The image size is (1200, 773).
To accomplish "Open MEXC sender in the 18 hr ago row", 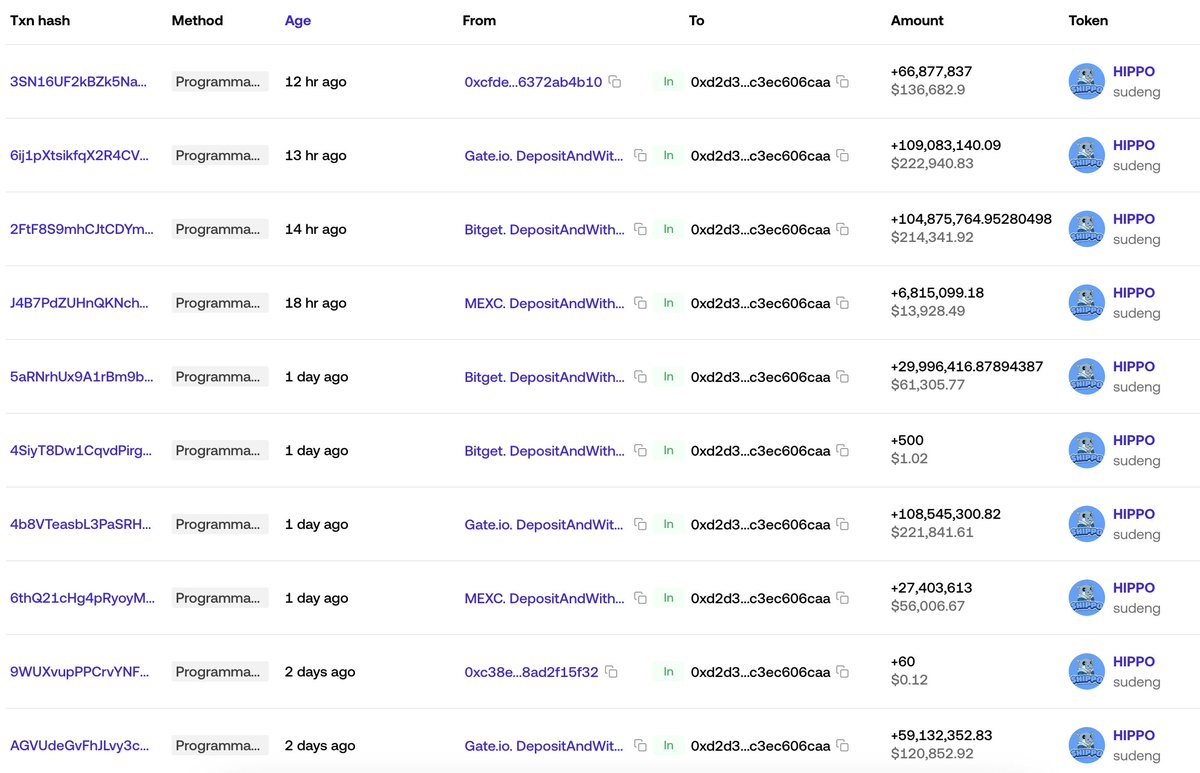I will pos(544,303).
